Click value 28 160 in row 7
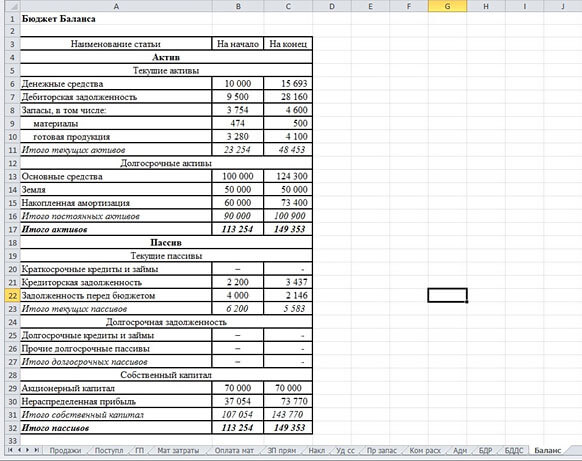The width and height of the screenshot is (582, 461). (288, 97)
